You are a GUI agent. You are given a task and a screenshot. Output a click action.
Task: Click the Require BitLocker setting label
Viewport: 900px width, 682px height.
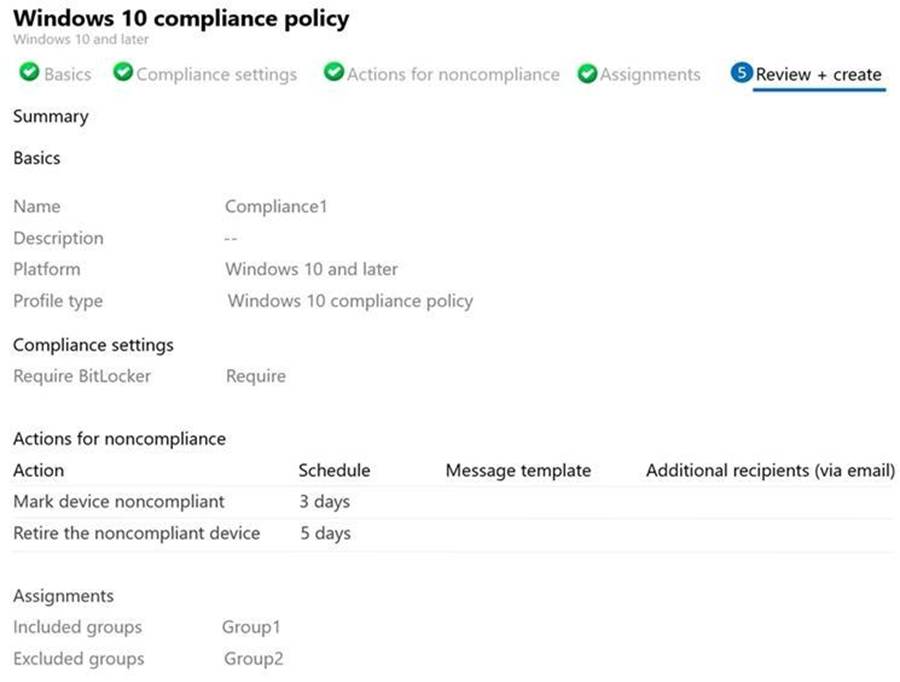point(82,376)
